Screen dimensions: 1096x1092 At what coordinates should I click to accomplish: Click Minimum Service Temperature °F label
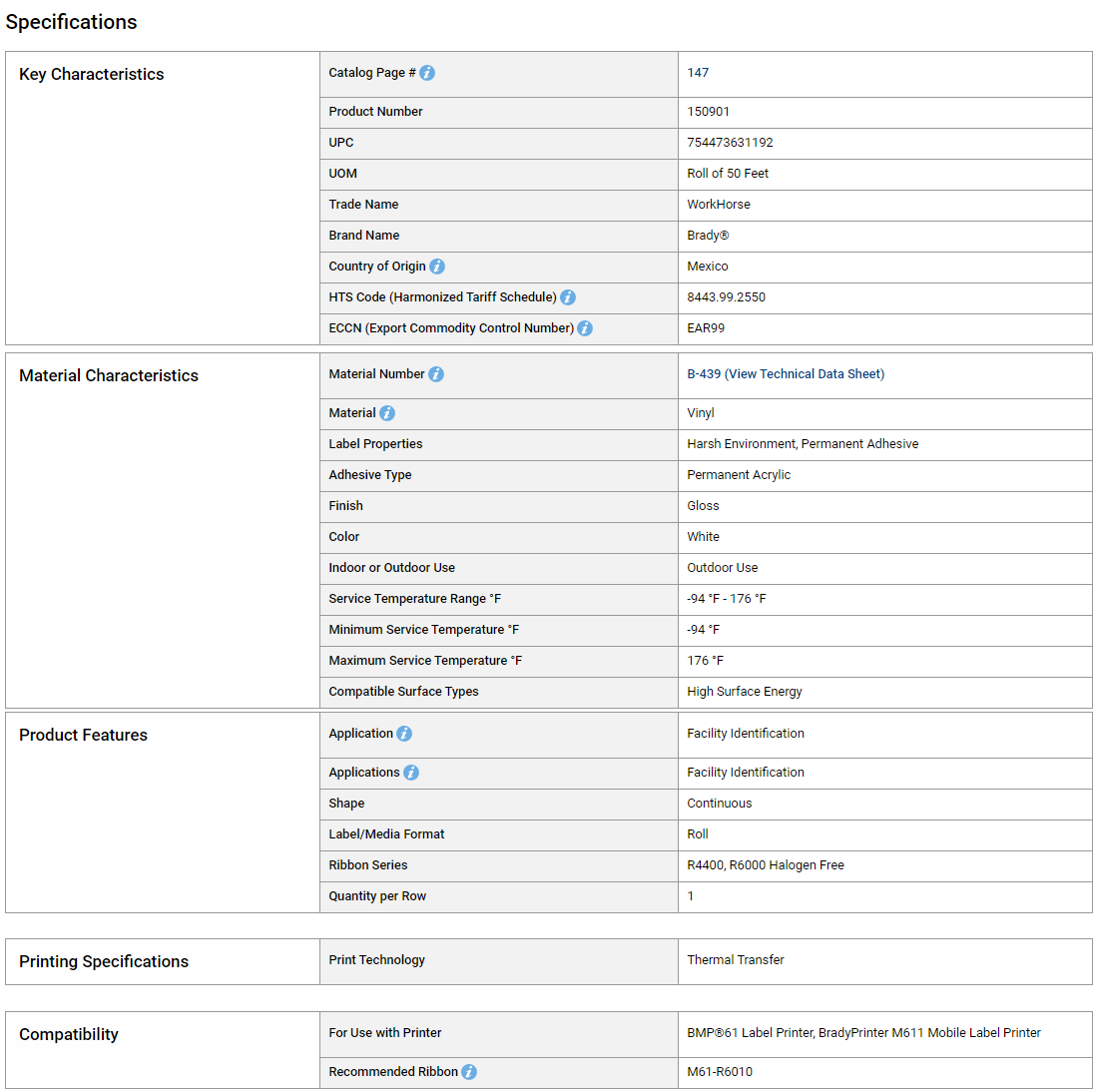[x=423, y=630]
